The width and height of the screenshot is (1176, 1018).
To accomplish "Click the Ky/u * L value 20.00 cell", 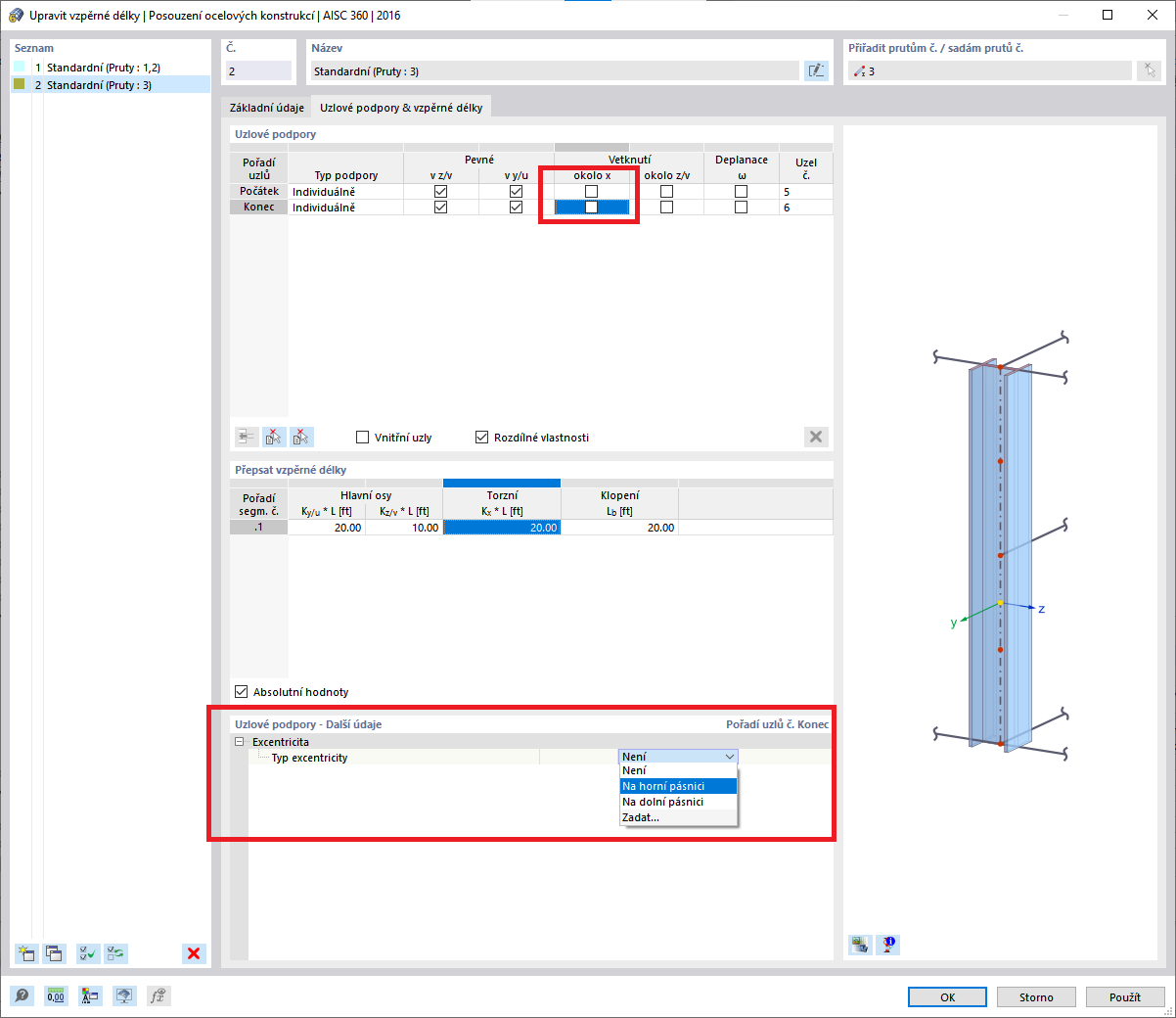I will point(327,528).
